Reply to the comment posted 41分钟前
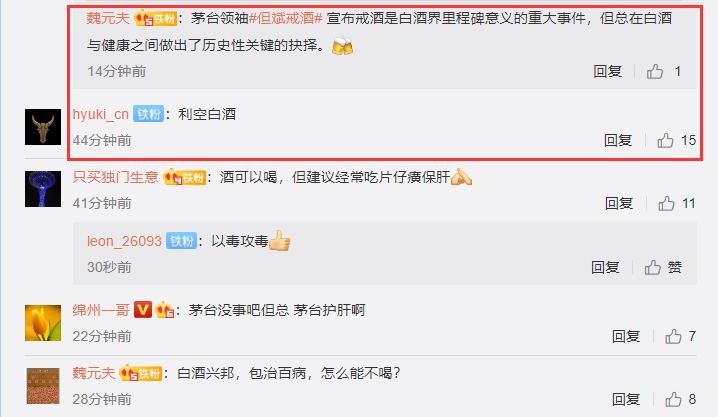Screen dimensions: 718x417 619,203
